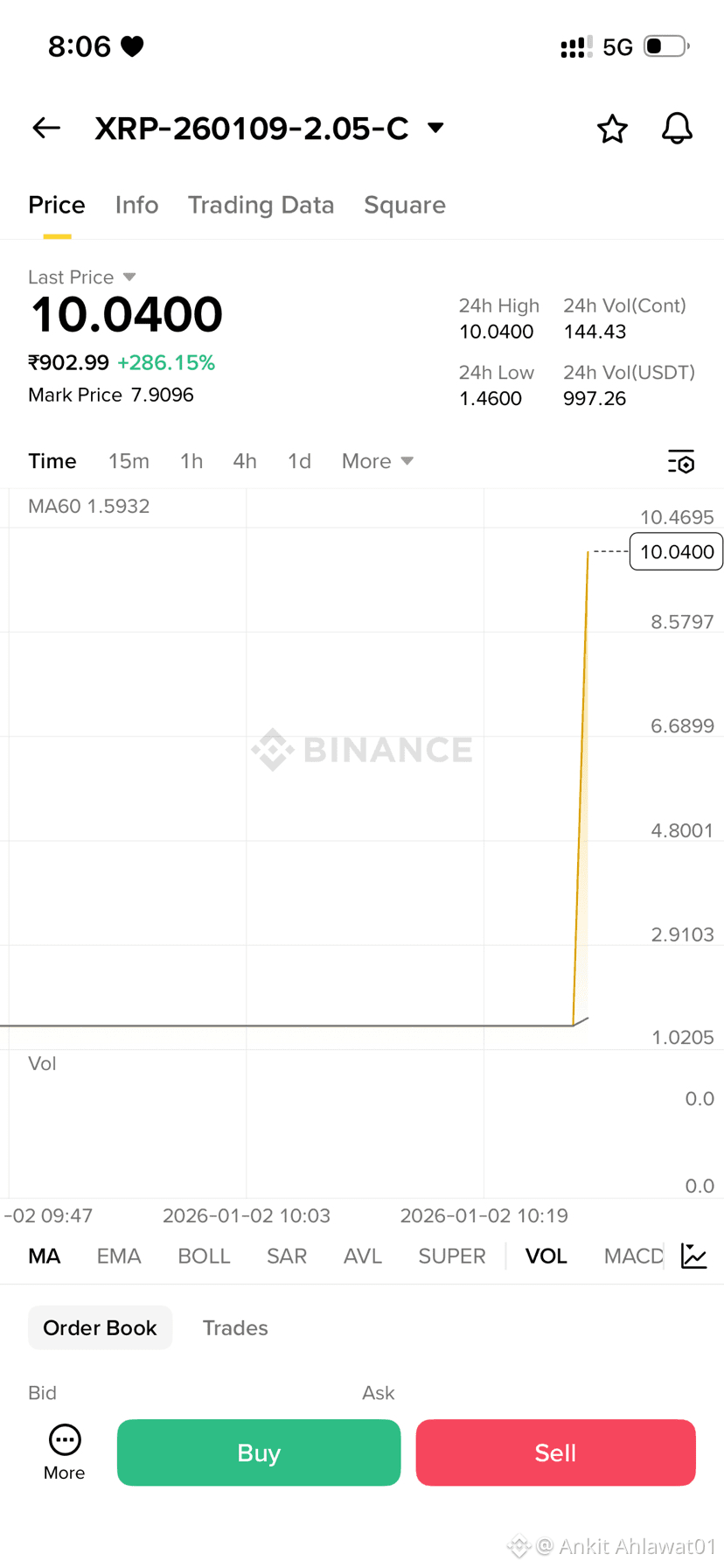Open price alert bell icon
This screenshot has height=1568, width=724.
(x=677, y=129)
